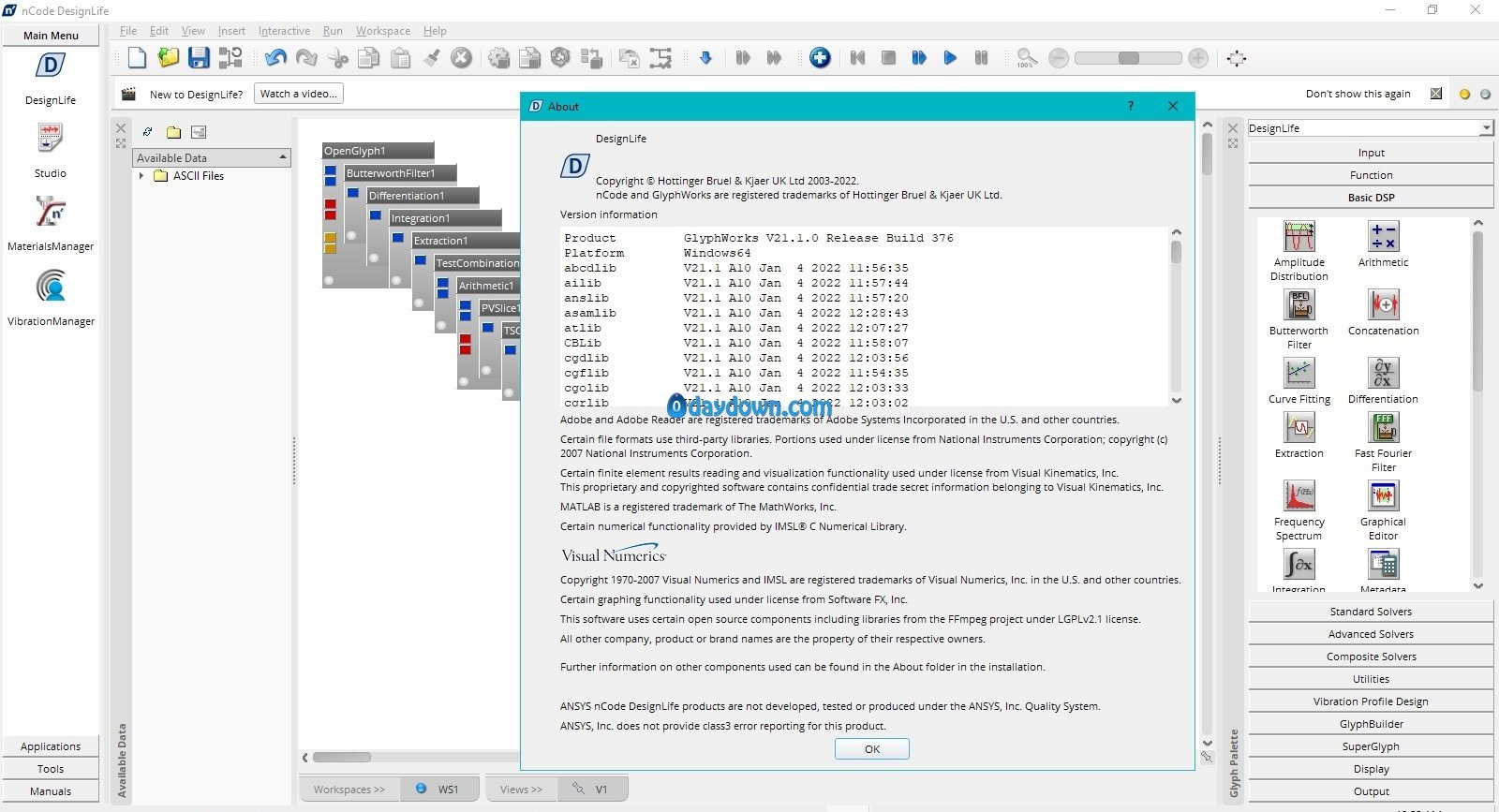Click the blue down arrow toolbar icon
Screen dimensions: 1499x812
click(x=705, y=58)
